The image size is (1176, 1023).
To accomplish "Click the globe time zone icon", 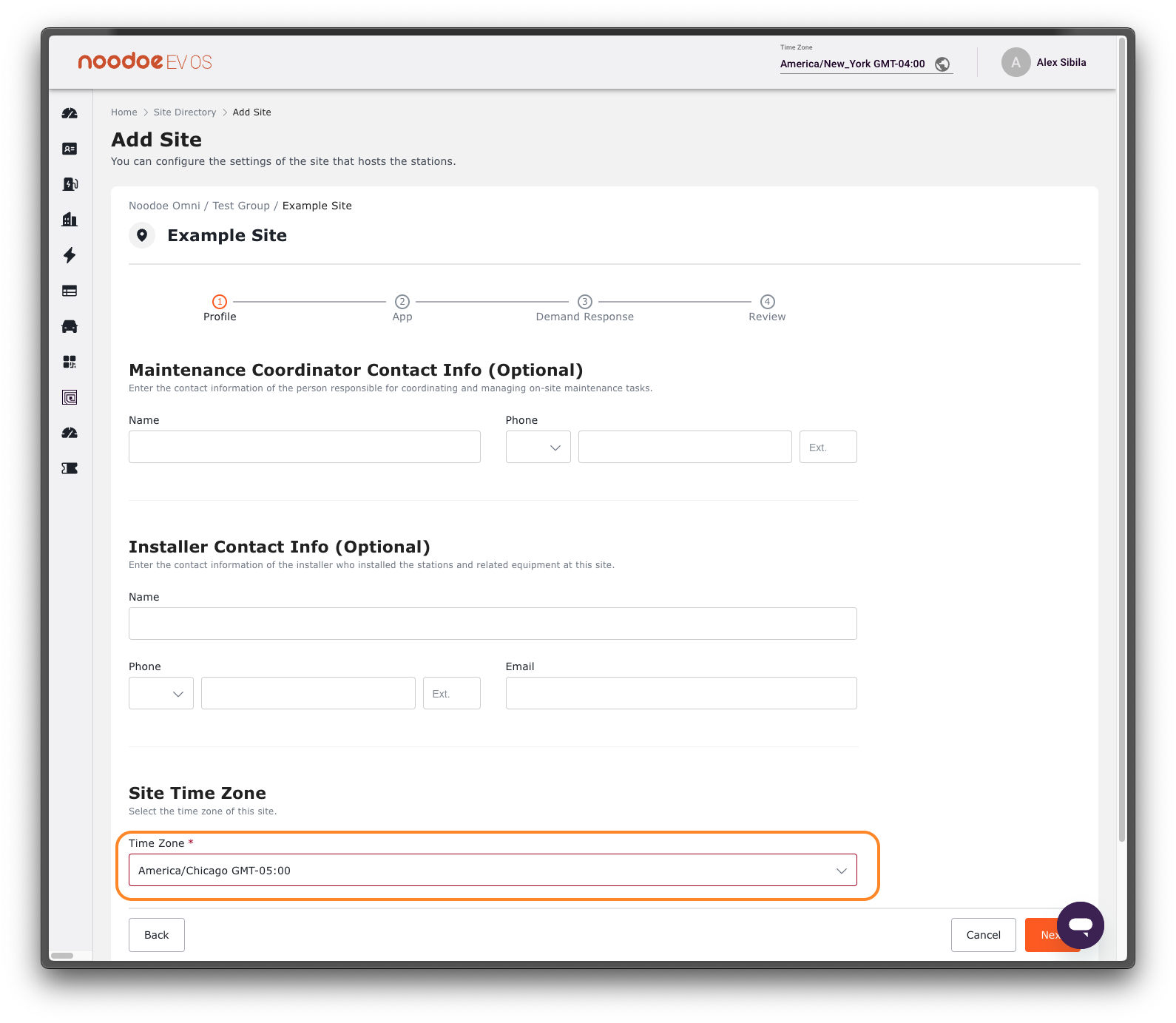I will coord(942,64).
